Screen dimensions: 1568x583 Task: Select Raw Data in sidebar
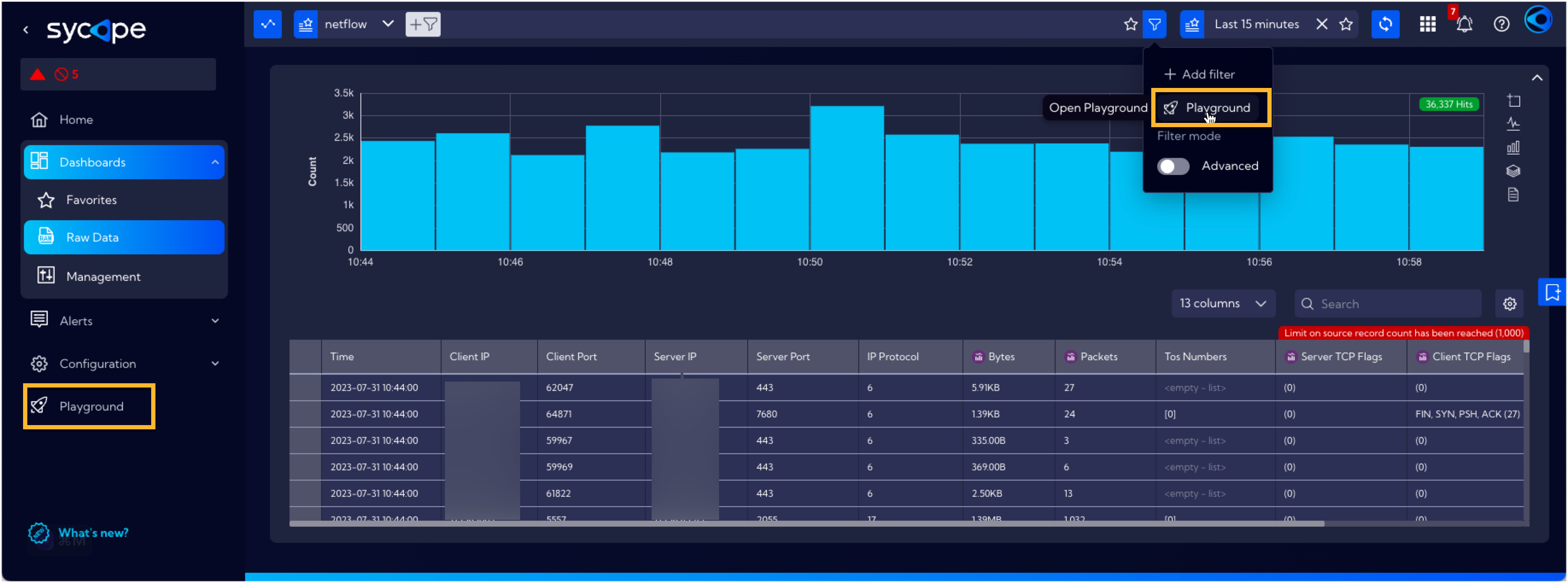124,237
